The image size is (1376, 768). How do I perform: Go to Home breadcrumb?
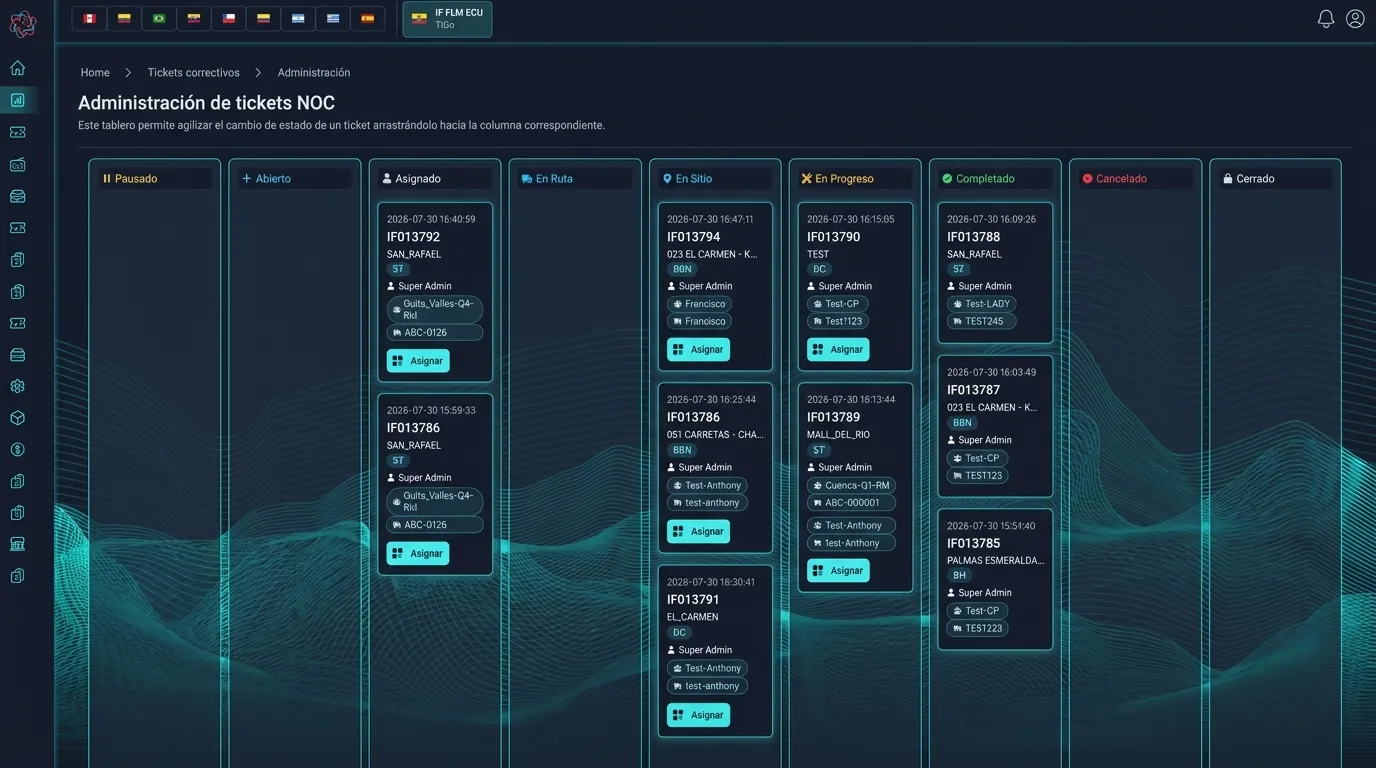(x=95, y=73)
